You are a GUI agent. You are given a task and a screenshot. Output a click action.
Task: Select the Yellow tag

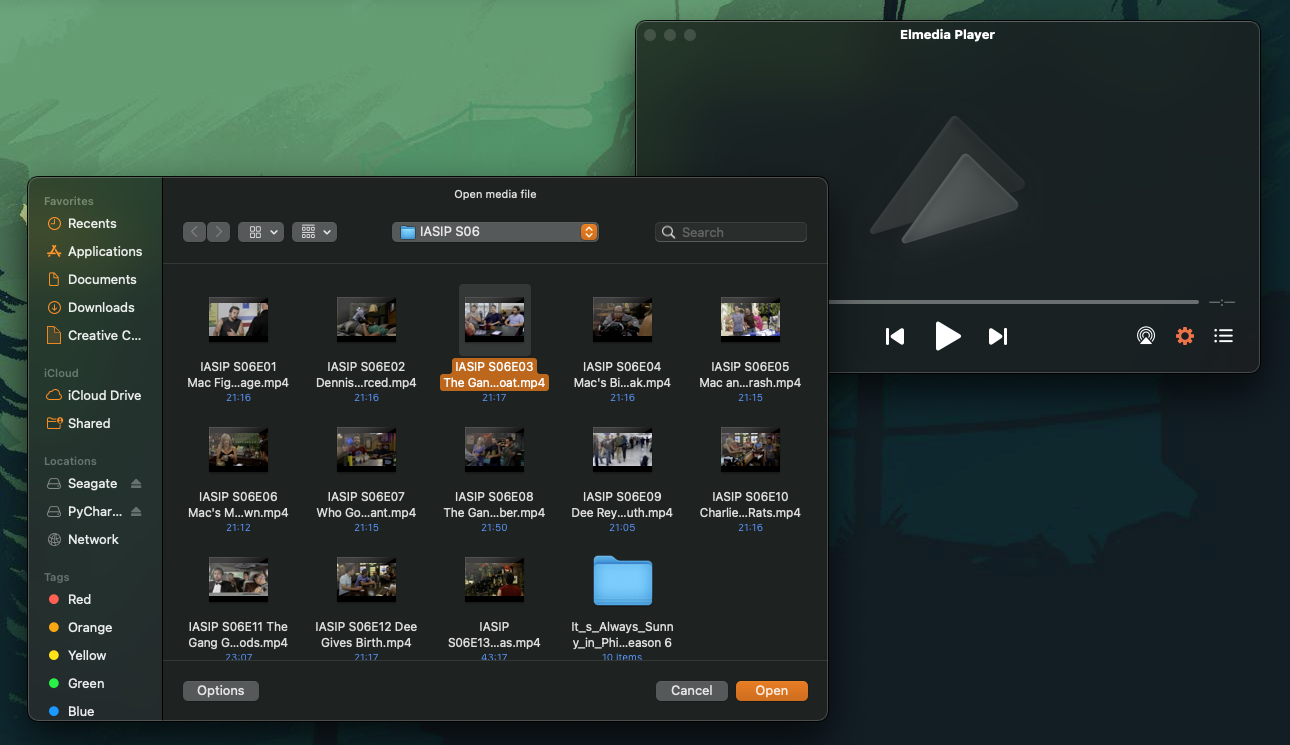[86, 656]
